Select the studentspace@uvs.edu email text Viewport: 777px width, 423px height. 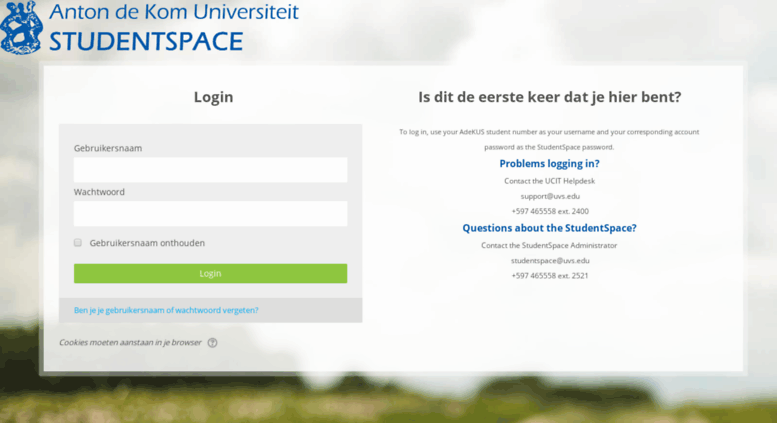click(550, 261)
